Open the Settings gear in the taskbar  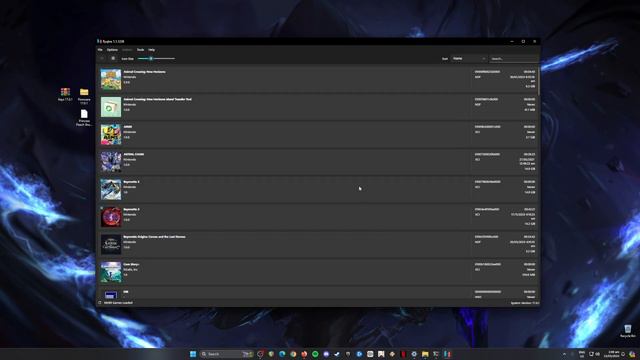click(x=414, y=354)
